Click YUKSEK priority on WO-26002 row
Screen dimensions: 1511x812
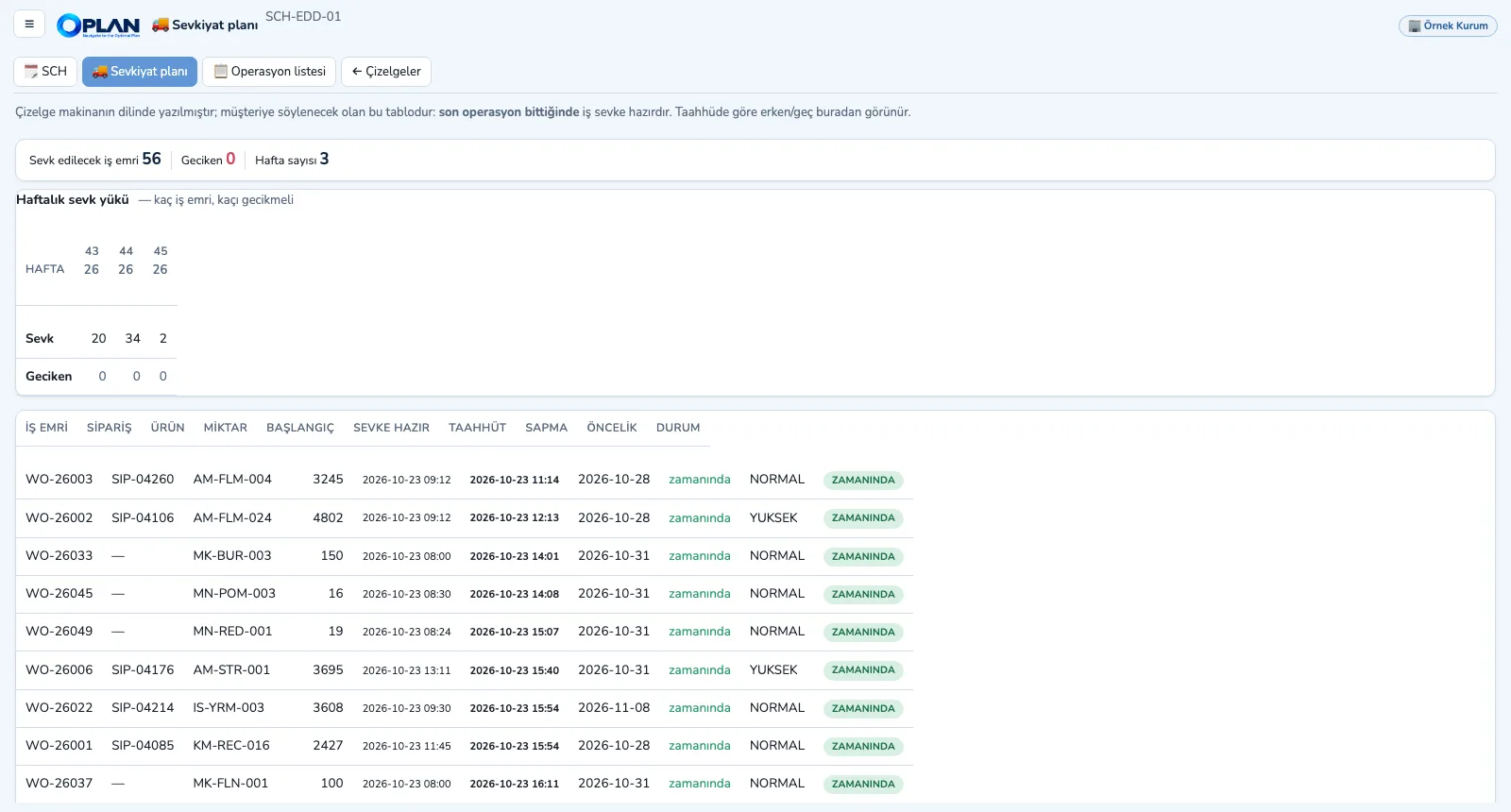(773, 517)
